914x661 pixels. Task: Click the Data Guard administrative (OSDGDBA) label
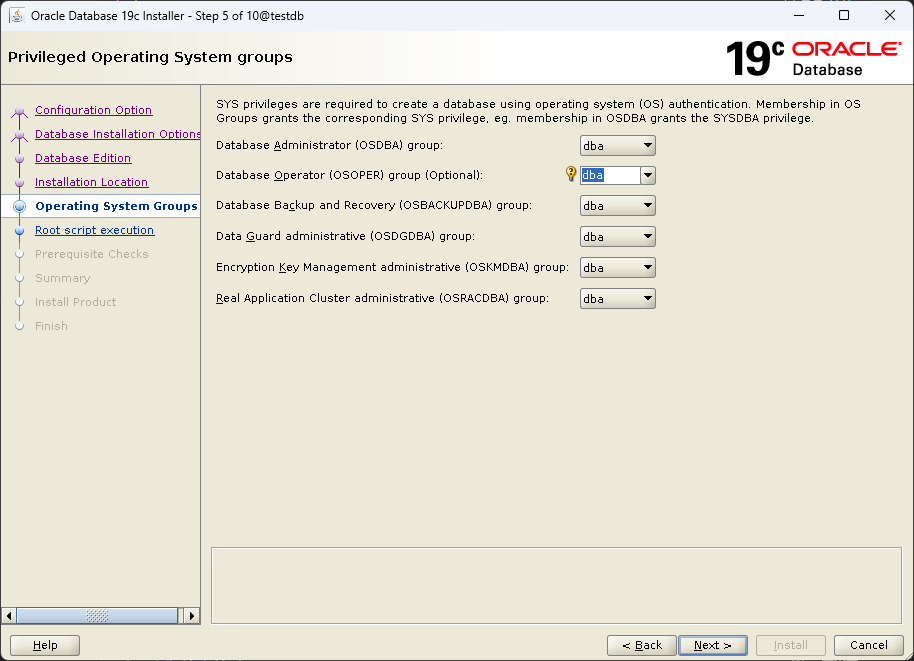point(345,236)
